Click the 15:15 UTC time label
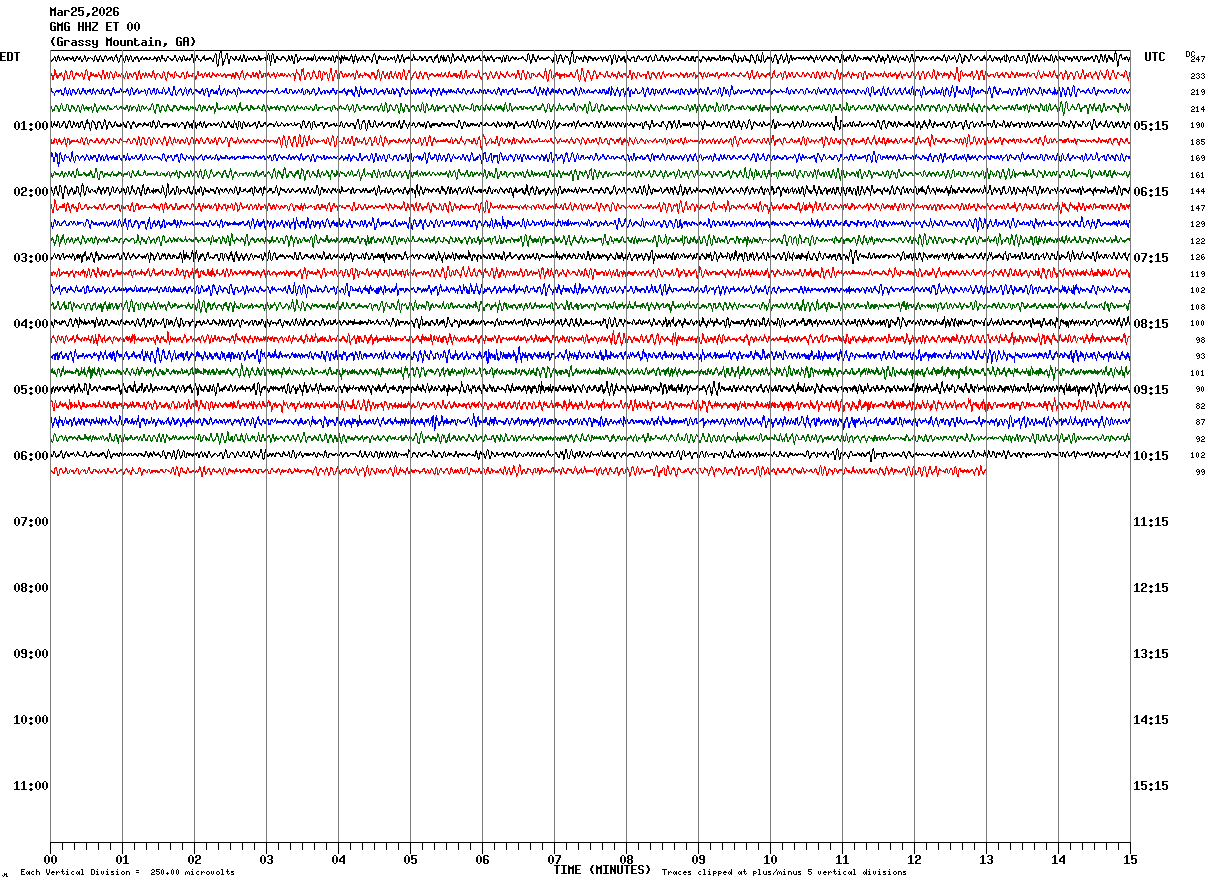 pos(1152,786)
